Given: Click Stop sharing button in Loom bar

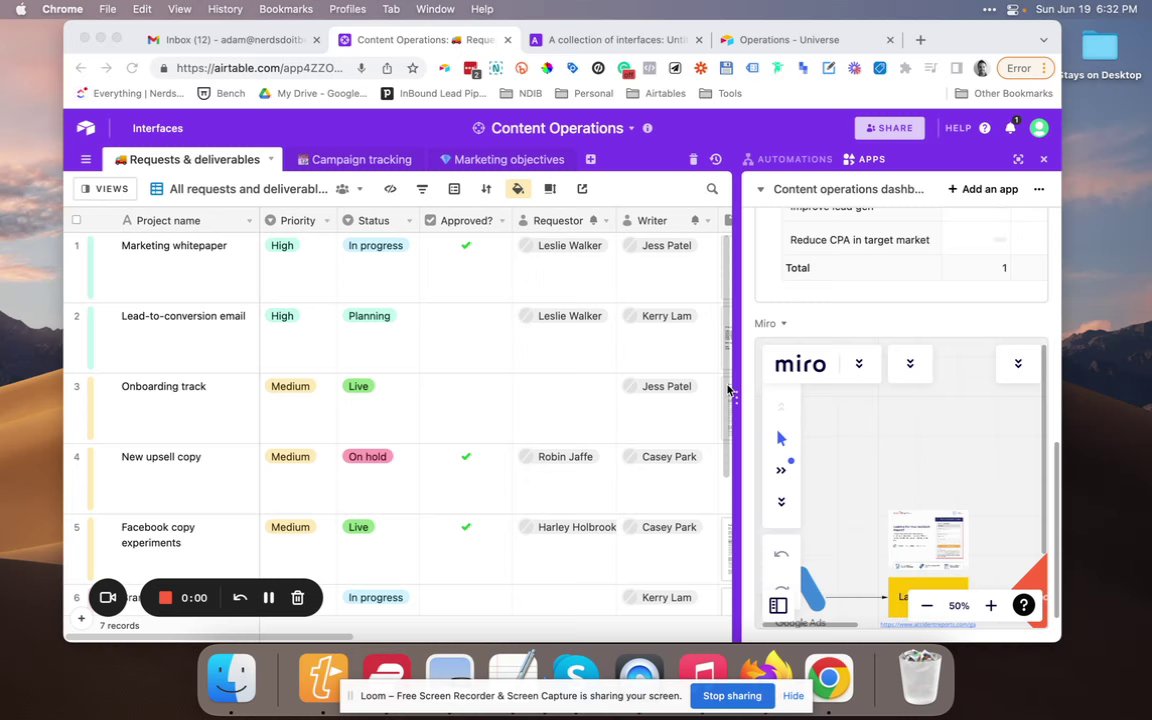Looking at the screenshot, I should pos(732,696).
